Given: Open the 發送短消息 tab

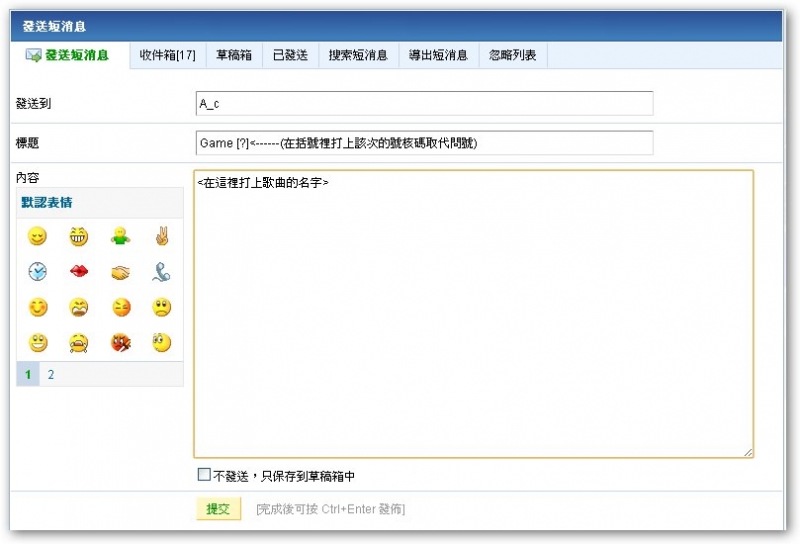Looking at the screenshot, I should [69, 55].
